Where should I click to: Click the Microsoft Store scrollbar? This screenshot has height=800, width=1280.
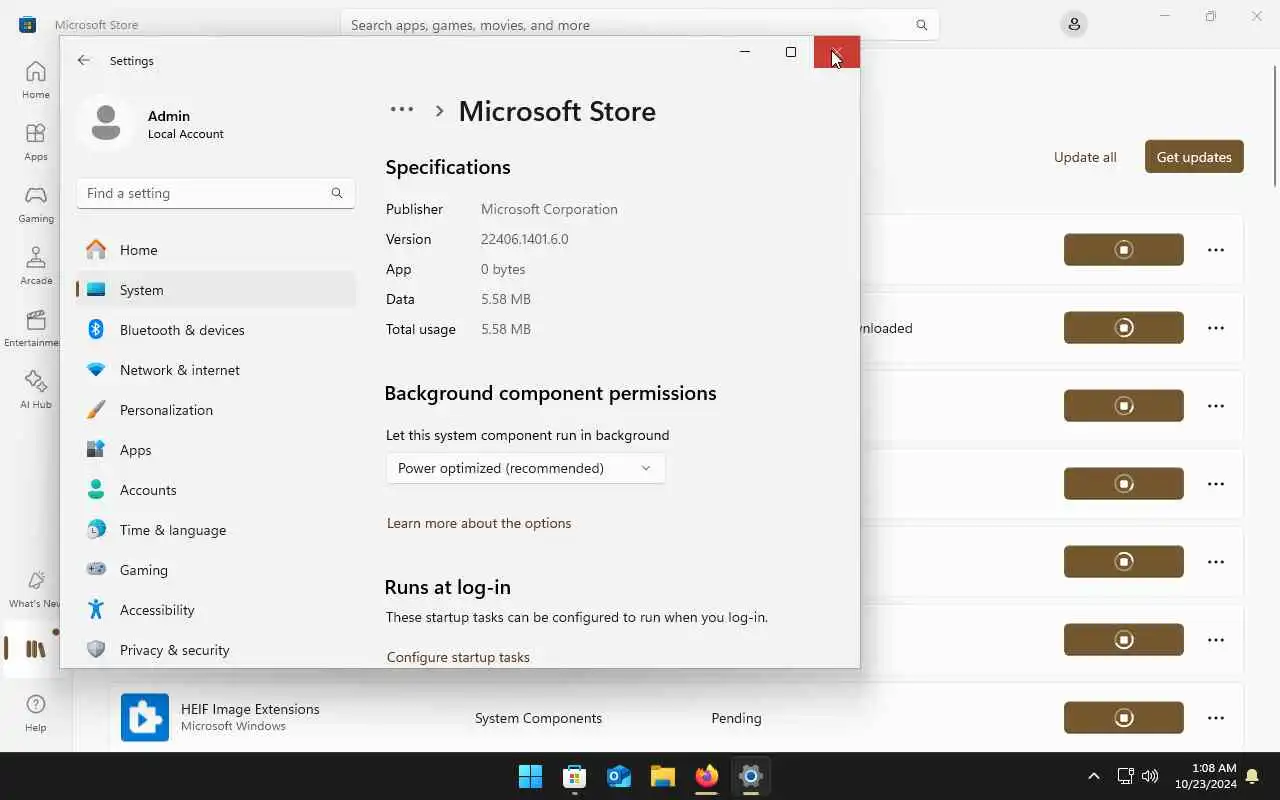pos(1274,125)
